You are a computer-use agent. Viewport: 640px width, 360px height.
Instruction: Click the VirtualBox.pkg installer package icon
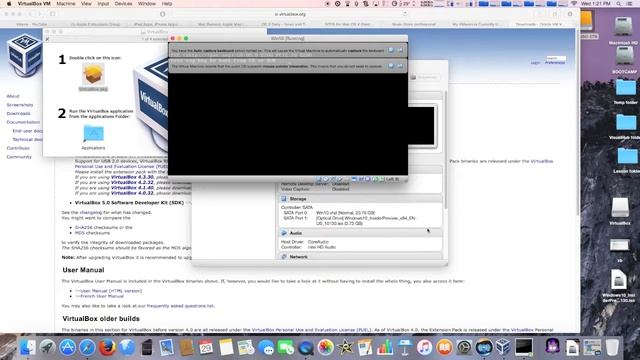pyautogui.click(x=93, y=75)
